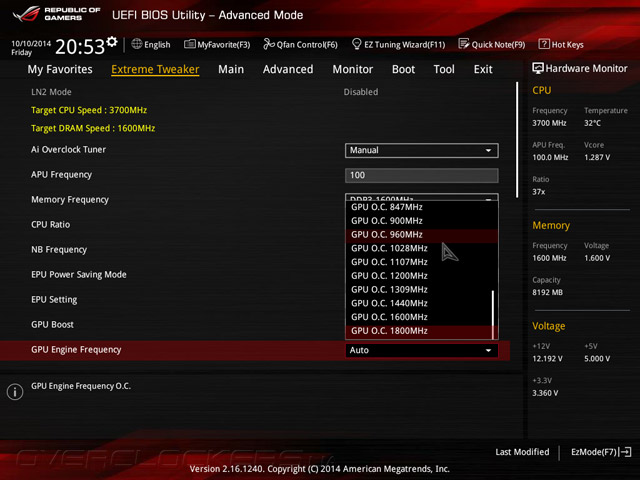
Task: Open the Monitor tab
Action: (x=353, y=69)
